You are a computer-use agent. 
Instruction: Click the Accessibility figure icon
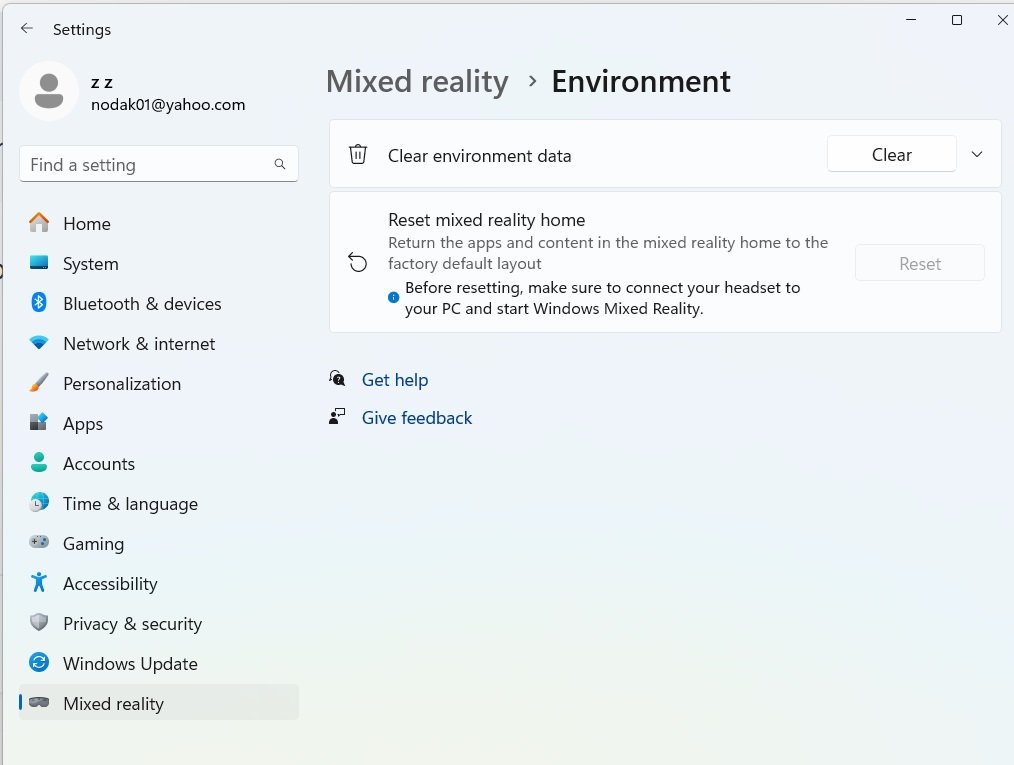pos(39,583)
